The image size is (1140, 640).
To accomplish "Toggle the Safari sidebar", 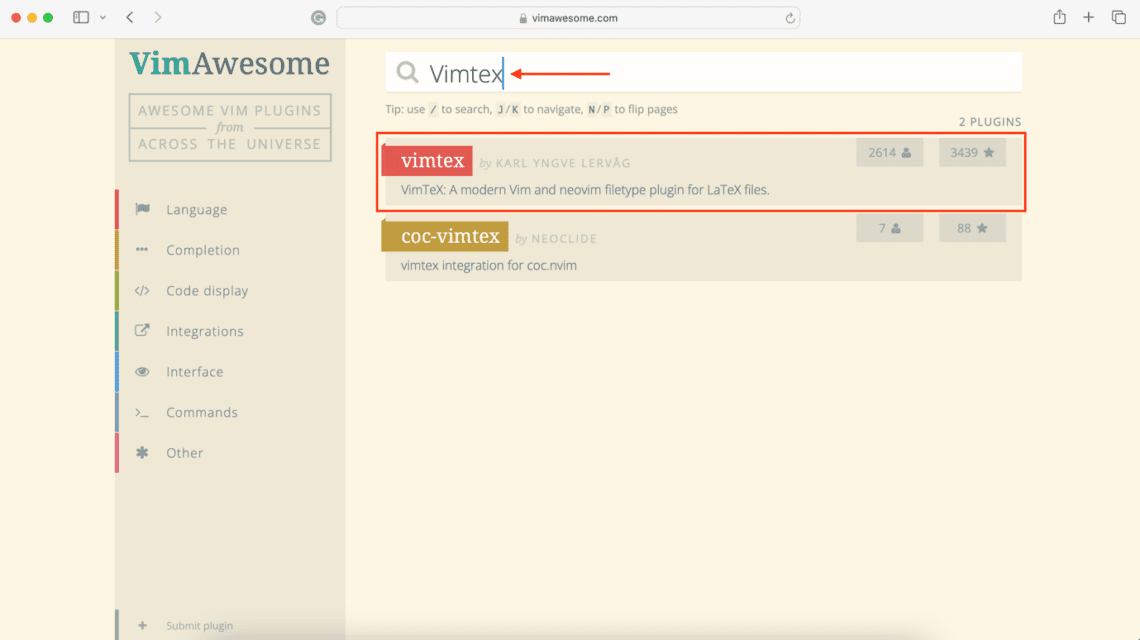I will (x=81, y=17).
